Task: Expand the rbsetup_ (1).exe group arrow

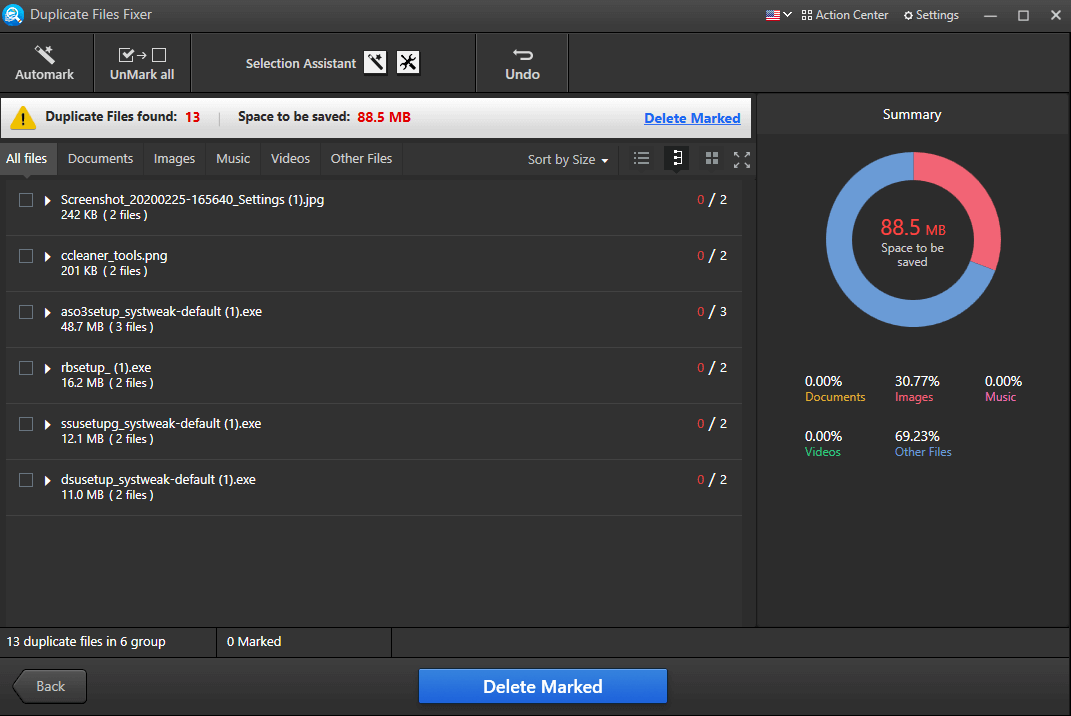Action: (47, 368)
